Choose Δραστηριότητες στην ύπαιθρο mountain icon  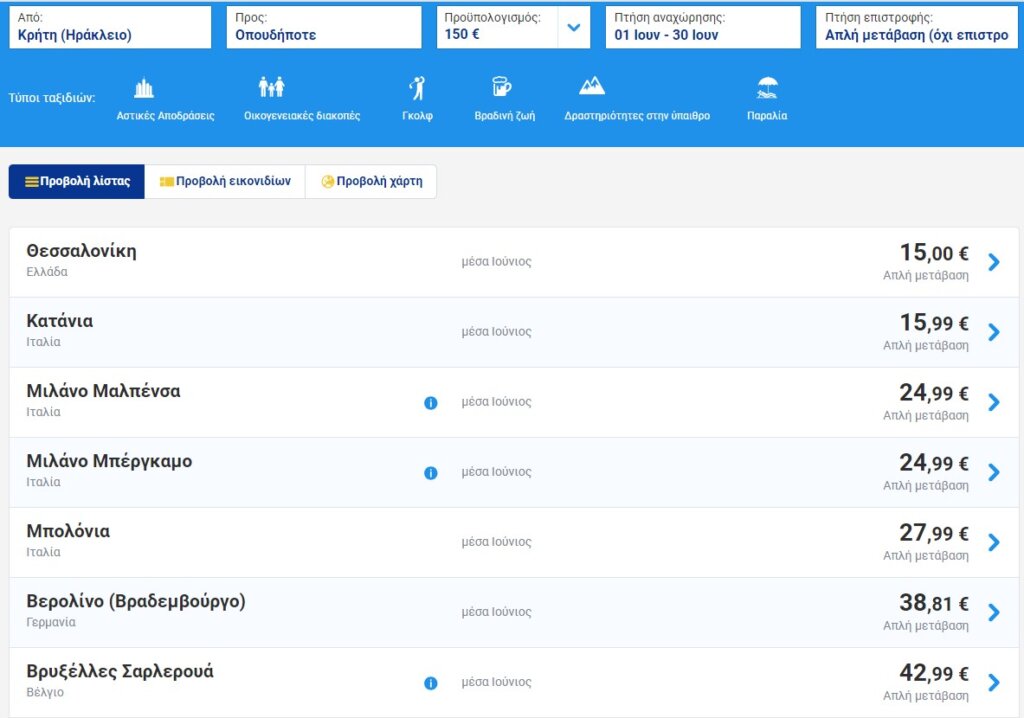592,87
